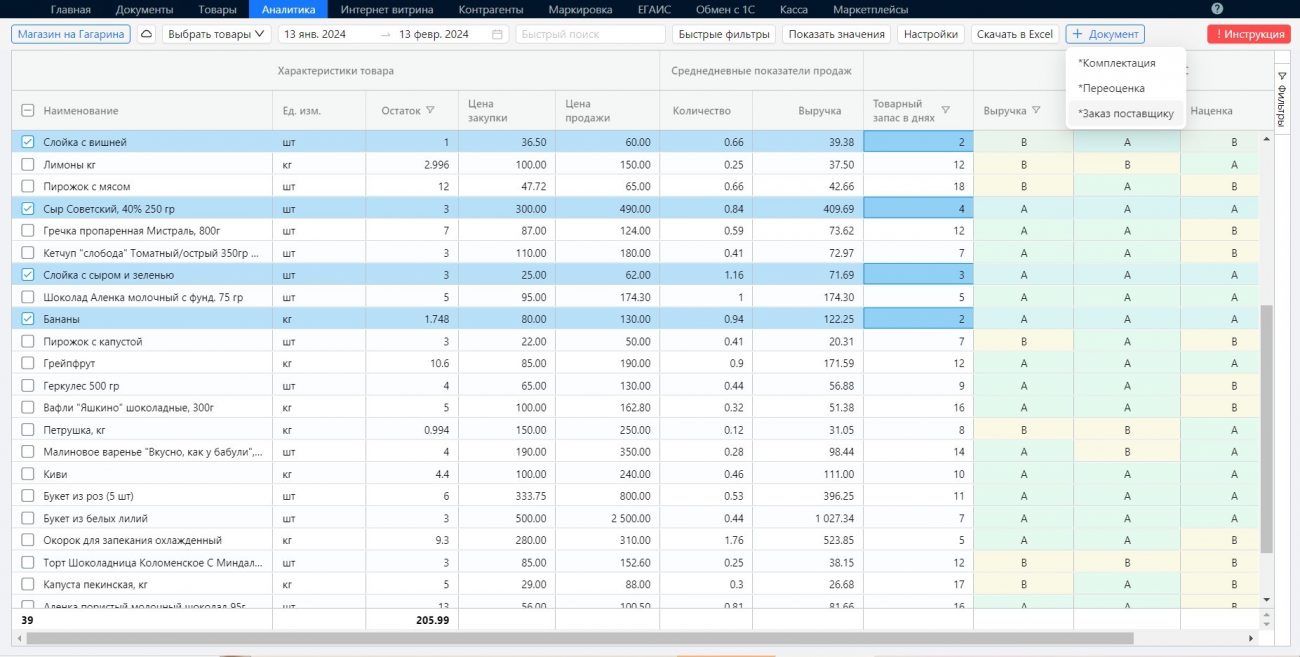This screenshot has width=1300, height=657.
Task: Select the Заказ поставщику menu option
Action: [1125, 114]
